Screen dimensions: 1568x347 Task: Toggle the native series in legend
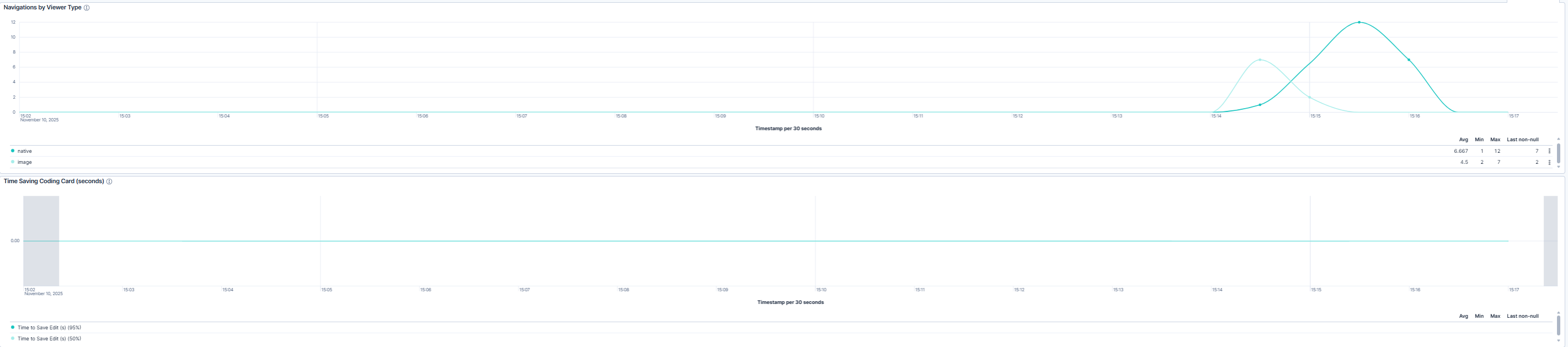click(24, 151)
